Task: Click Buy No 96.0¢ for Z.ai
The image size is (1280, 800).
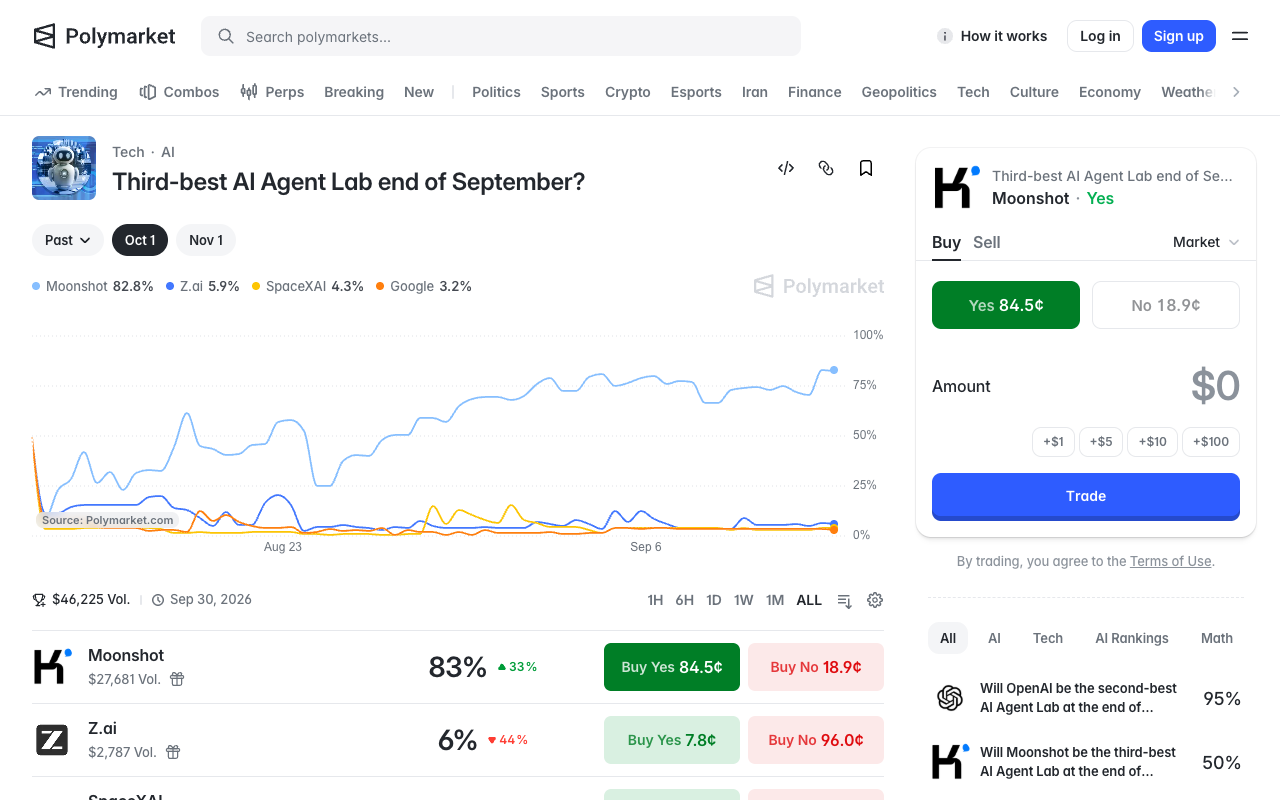Action: [x=816, y=740]
